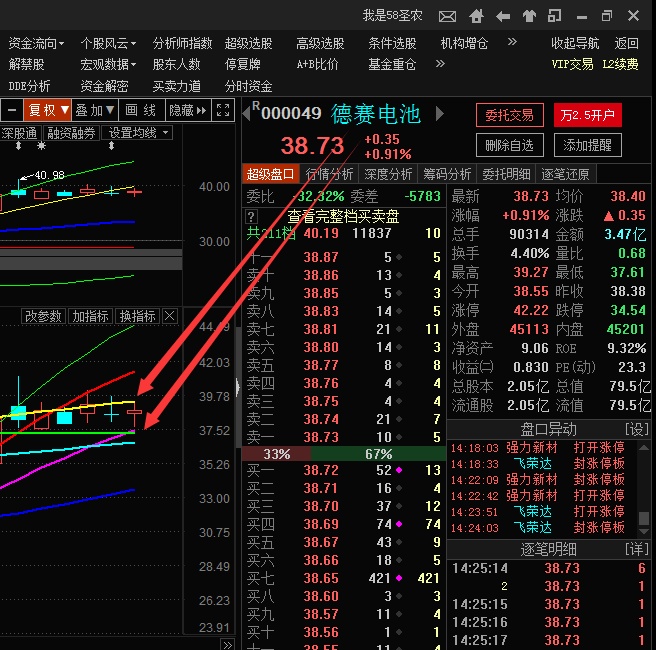
Task: Open VIP交易 link
Action: click(x=572, y=64)
